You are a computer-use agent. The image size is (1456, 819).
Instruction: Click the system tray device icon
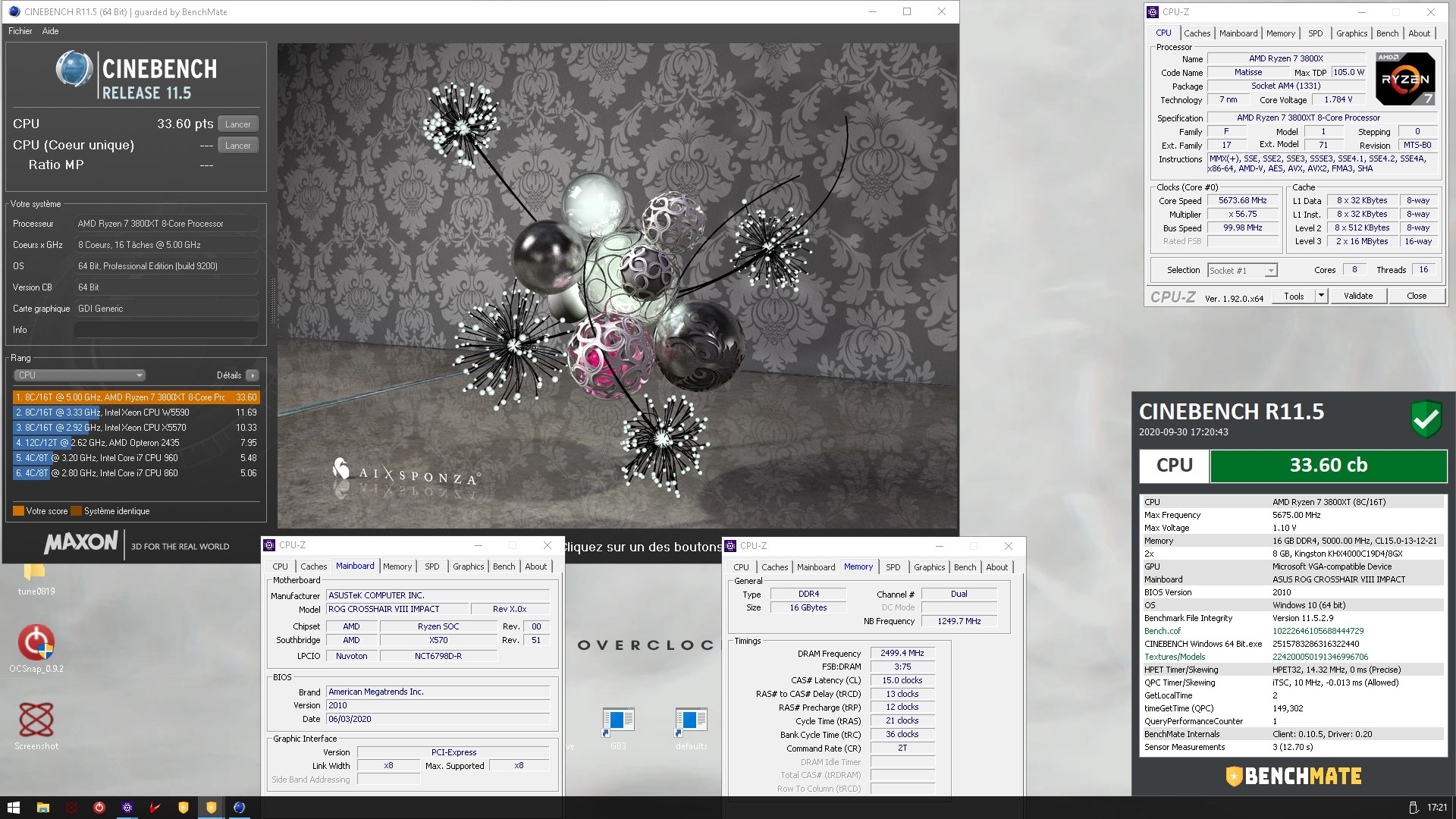click(x=1413, y=808)
